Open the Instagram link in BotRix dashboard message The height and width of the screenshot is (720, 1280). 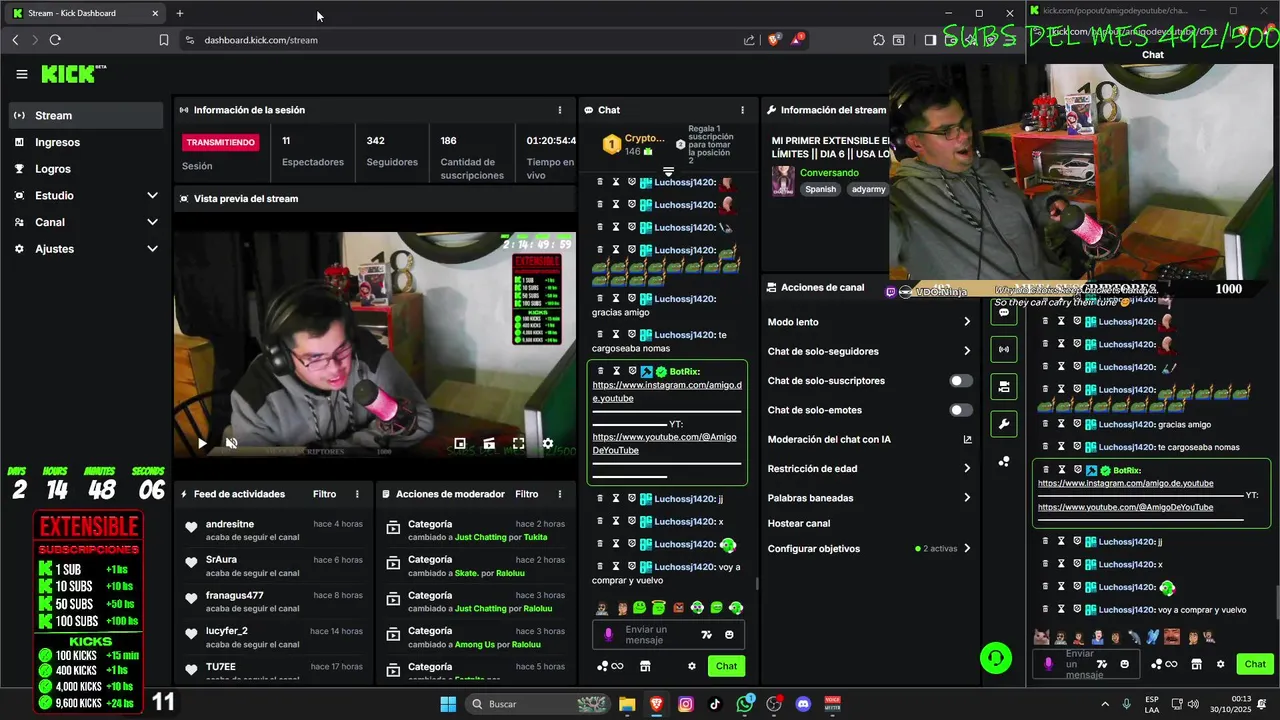[667, 391]
